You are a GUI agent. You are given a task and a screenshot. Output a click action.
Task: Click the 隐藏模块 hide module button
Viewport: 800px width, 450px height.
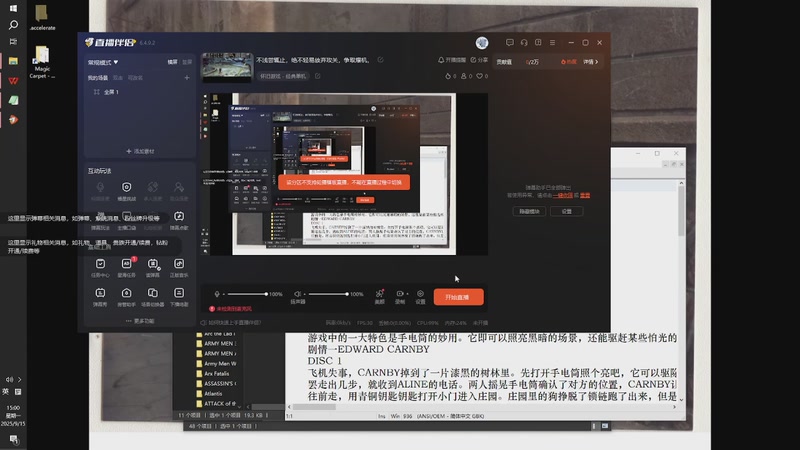(x=529, y=211)
